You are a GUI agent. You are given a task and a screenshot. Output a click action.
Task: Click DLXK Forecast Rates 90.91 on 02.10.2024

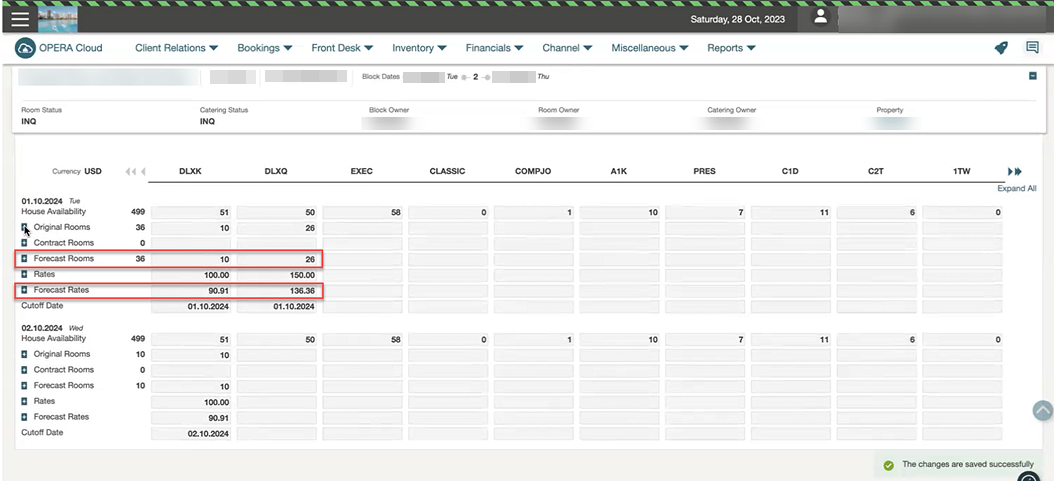[x=191, y=419]
